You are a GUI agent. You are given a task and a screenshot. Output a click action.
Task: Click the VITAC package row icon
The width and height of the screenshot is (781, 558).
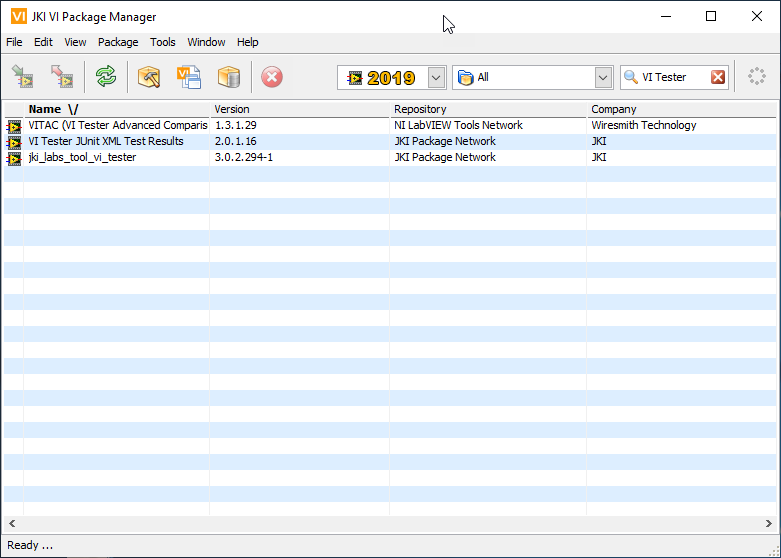14,126
